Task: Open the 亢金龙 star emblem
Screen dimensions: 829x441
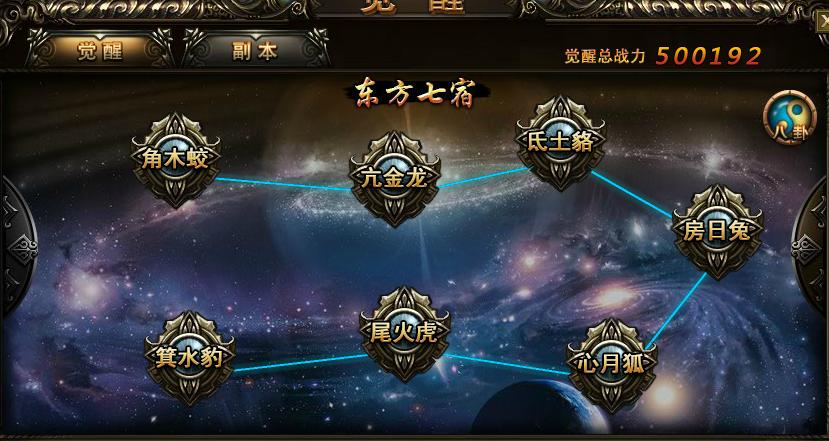Action: click(x=394, y=179)
